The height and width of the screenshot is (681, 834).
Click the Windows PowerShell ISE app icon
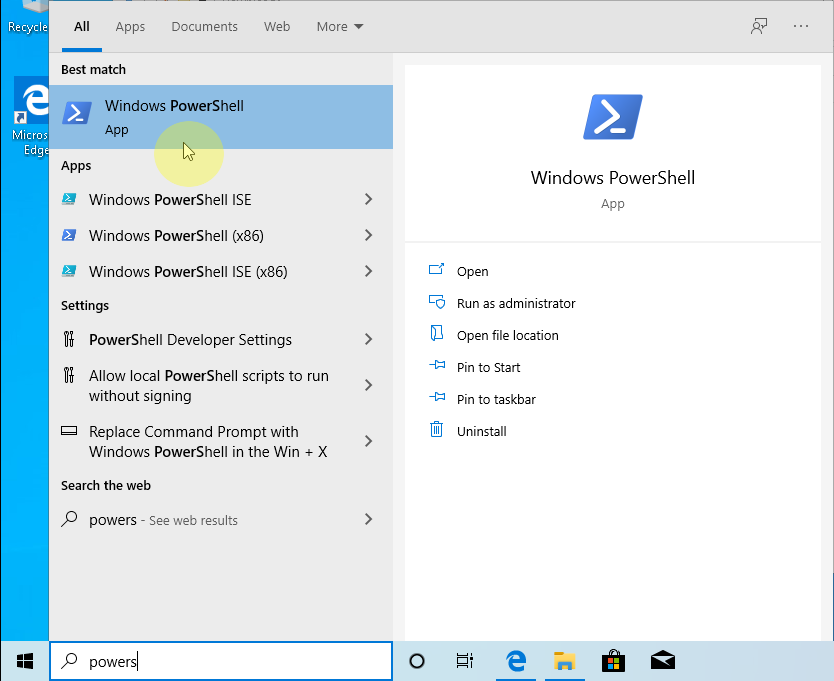coord(69,200)
